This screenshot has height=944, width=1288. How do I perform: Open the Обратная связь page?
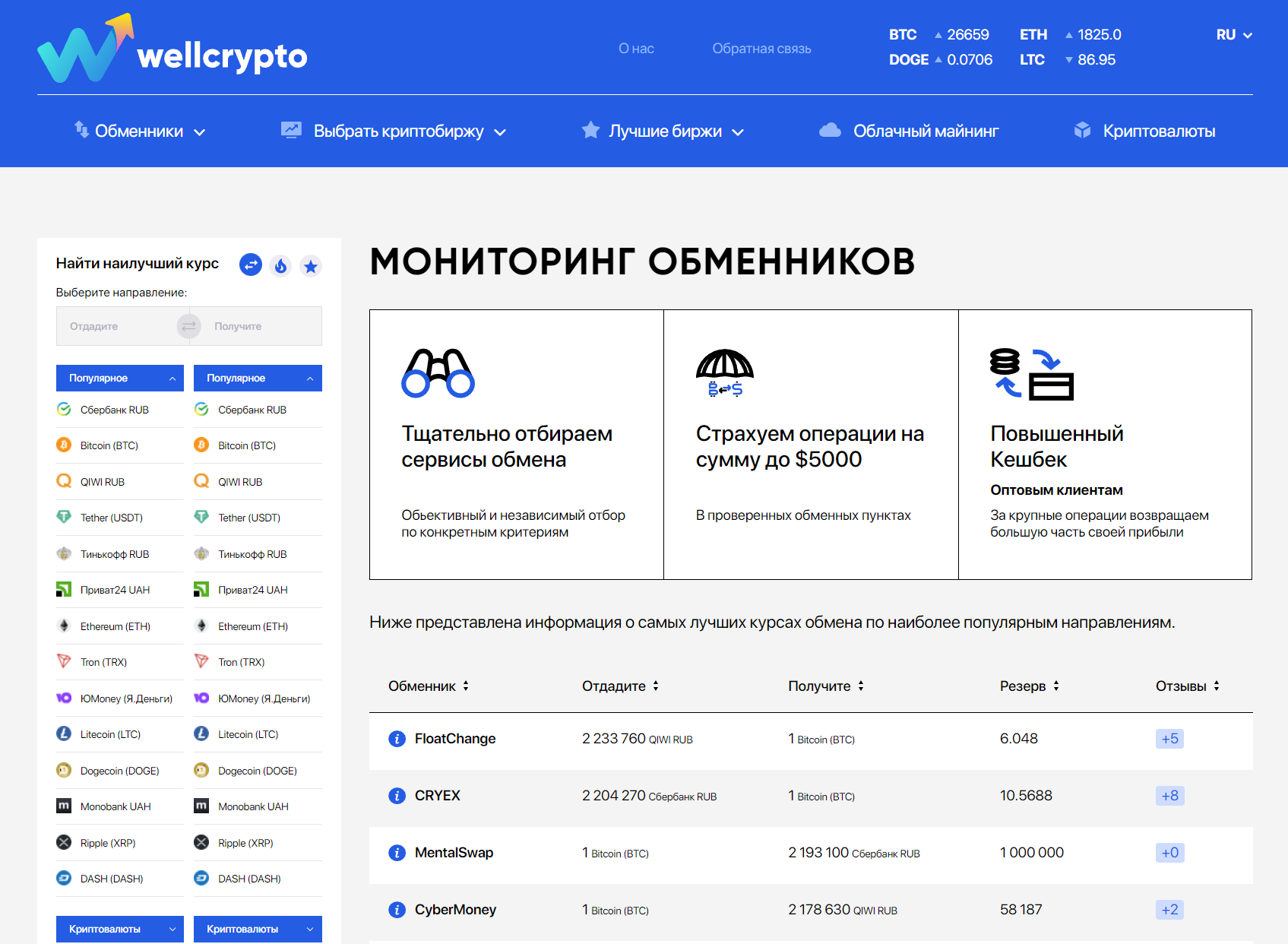click(x=761, y=49)
